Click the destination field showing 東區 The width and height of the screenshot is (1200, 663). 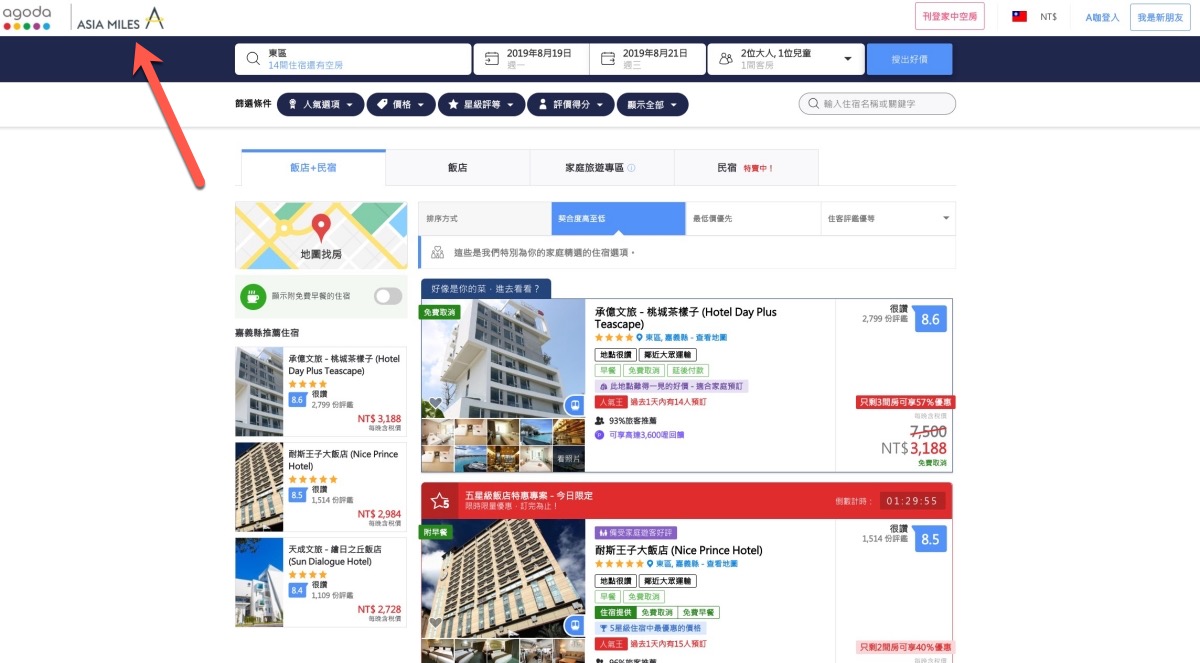353,59
